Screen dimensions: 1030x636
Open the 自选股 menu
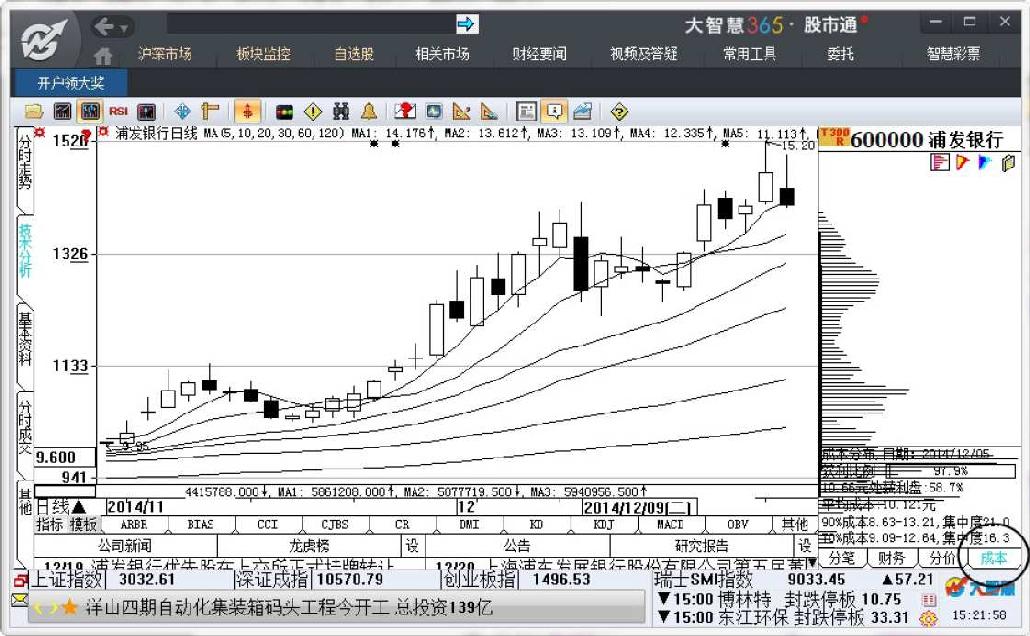[354, 53]
